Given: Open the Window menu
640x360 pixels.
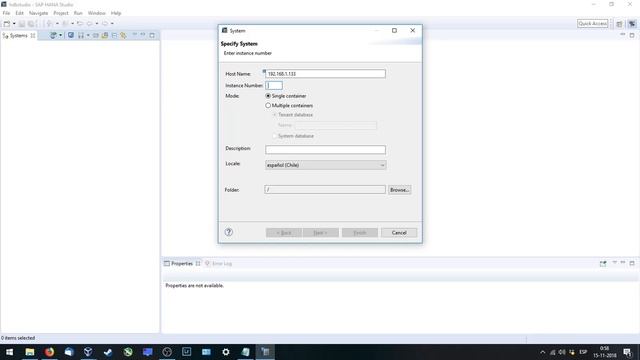Looking at the screenshot, I should click(x=97, y=13).
